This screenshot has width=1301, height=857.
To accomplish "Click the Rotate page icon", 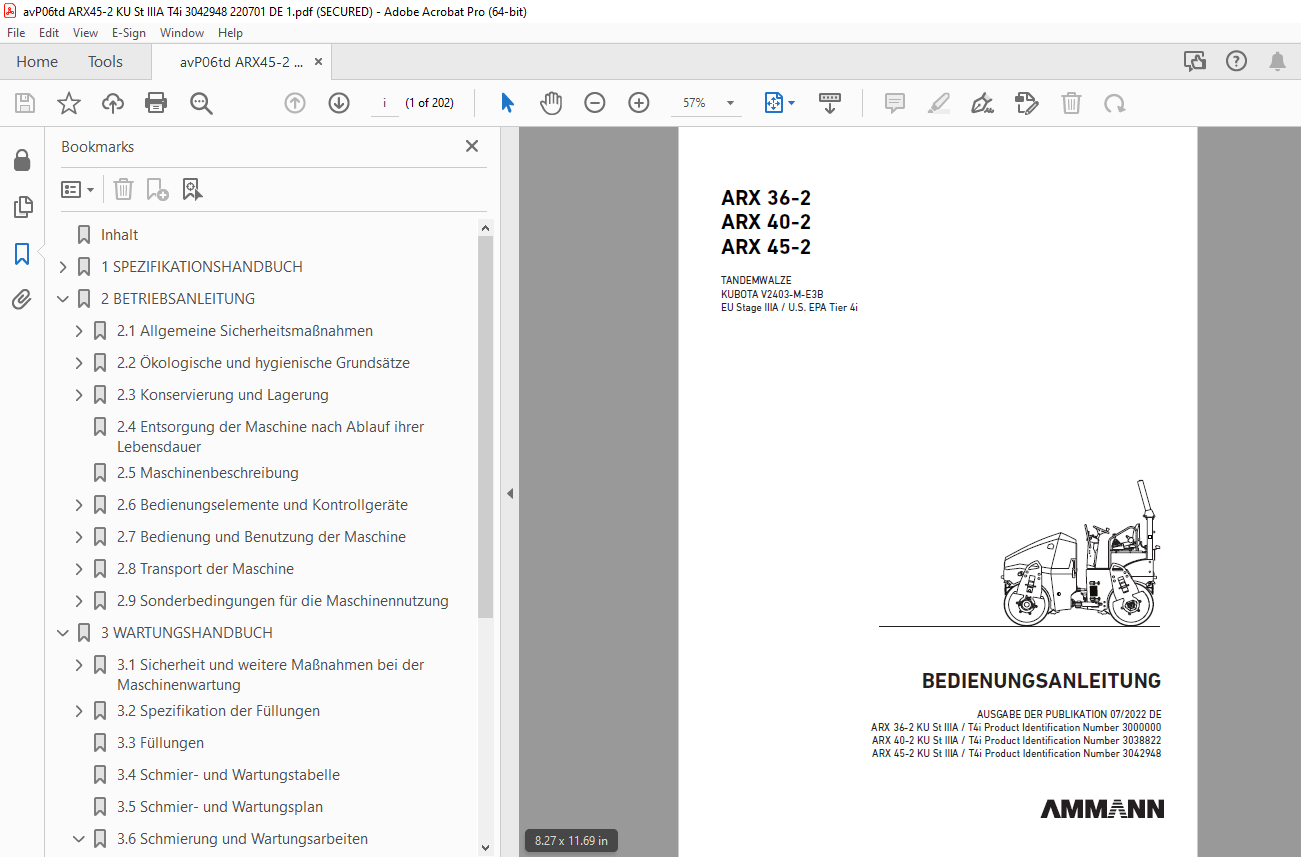I will [1115, 103].
